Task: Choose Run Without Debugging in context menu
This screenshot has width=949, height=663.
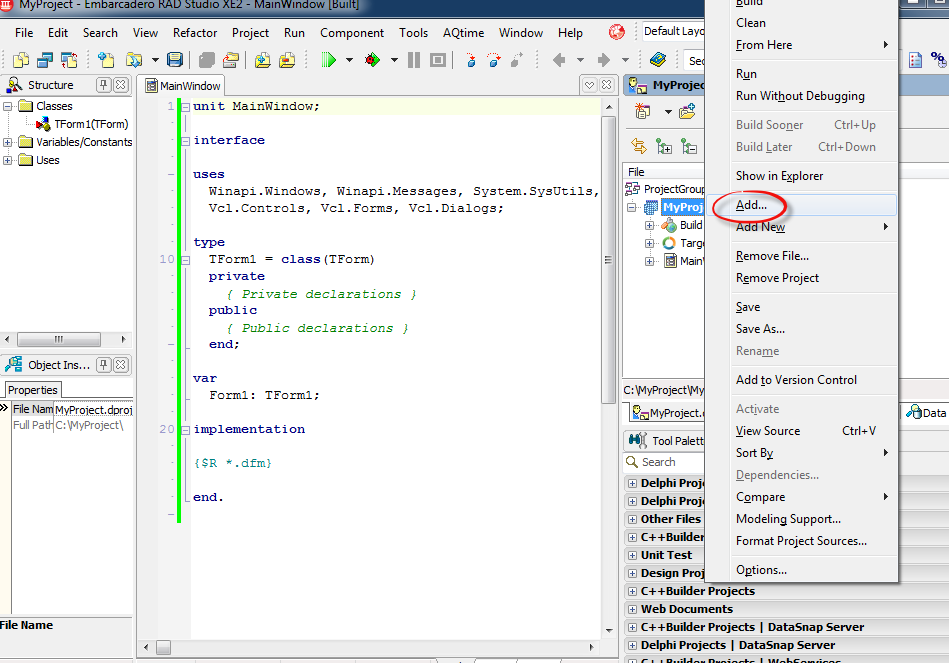Action: click(x=801, y=96)
